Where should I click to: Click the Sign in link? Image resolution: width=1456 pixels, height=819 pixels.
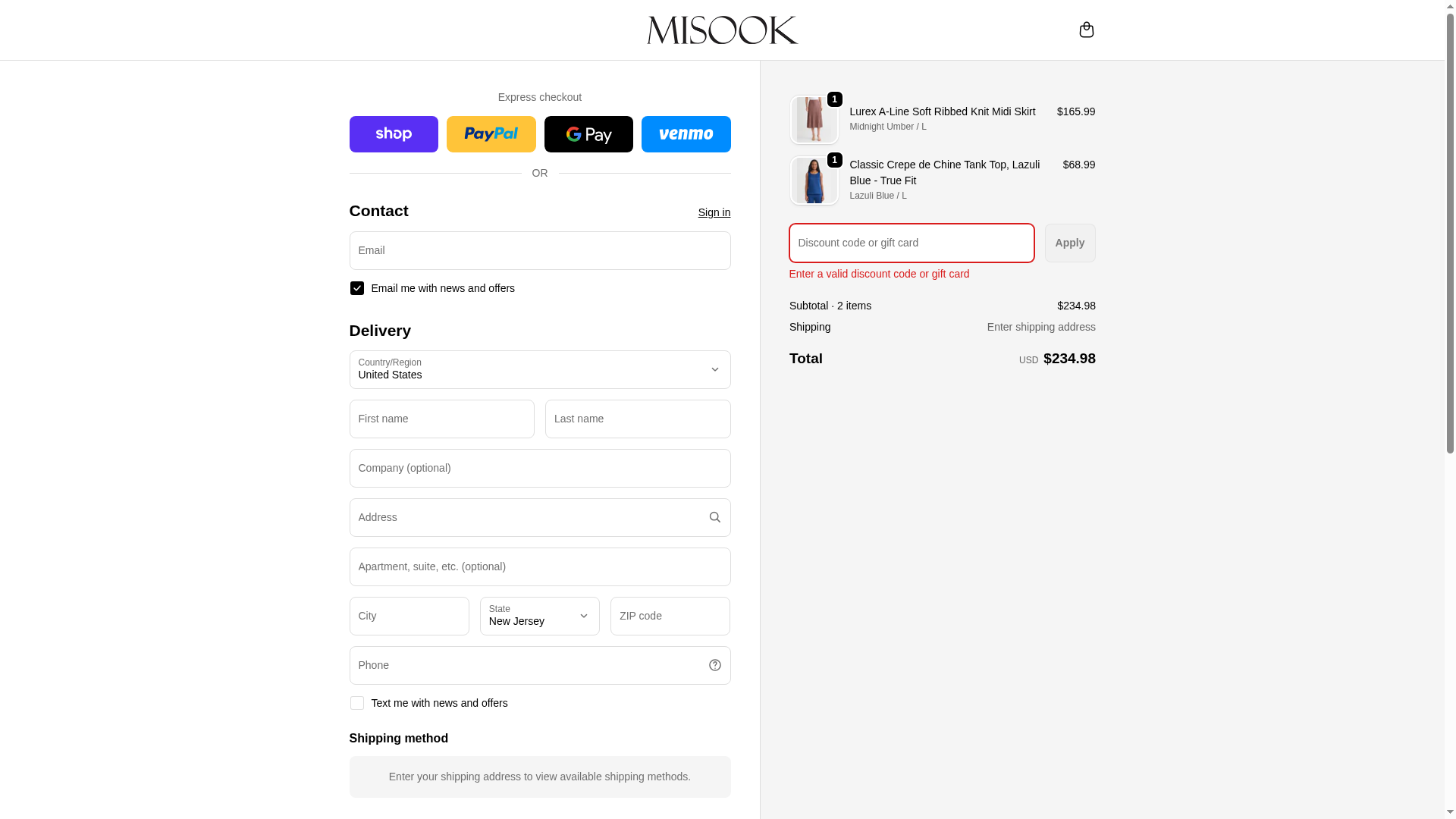[x=714, y=212]
